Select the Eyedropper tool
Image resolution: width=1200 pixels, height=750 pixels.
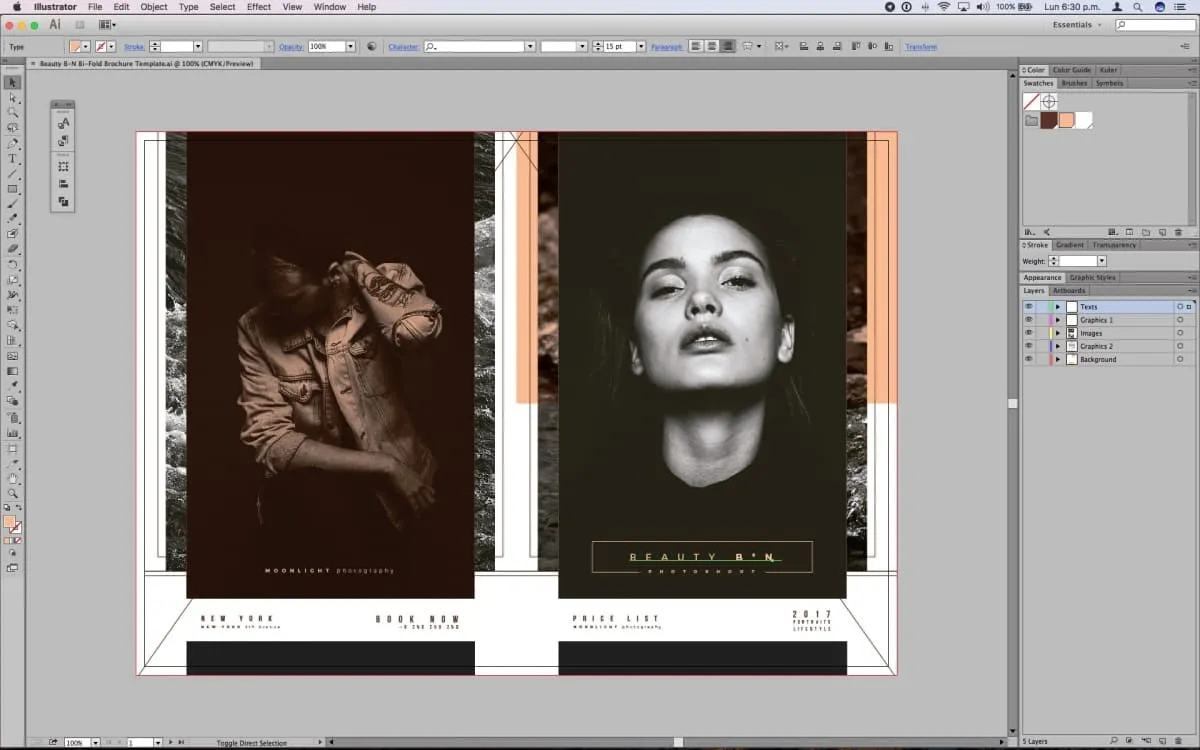coord(13,384)
